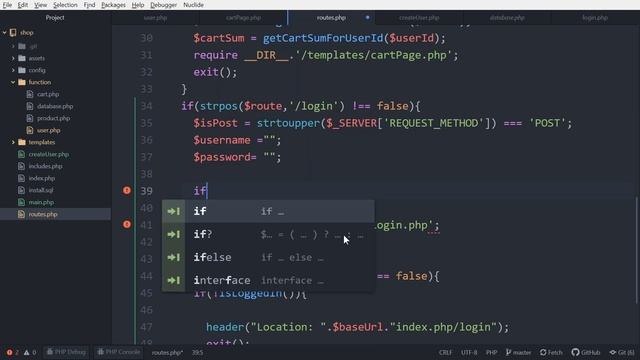Collapse the function folder chevron
This screenshot has height=360, width=640.
(x=13, y=82)
